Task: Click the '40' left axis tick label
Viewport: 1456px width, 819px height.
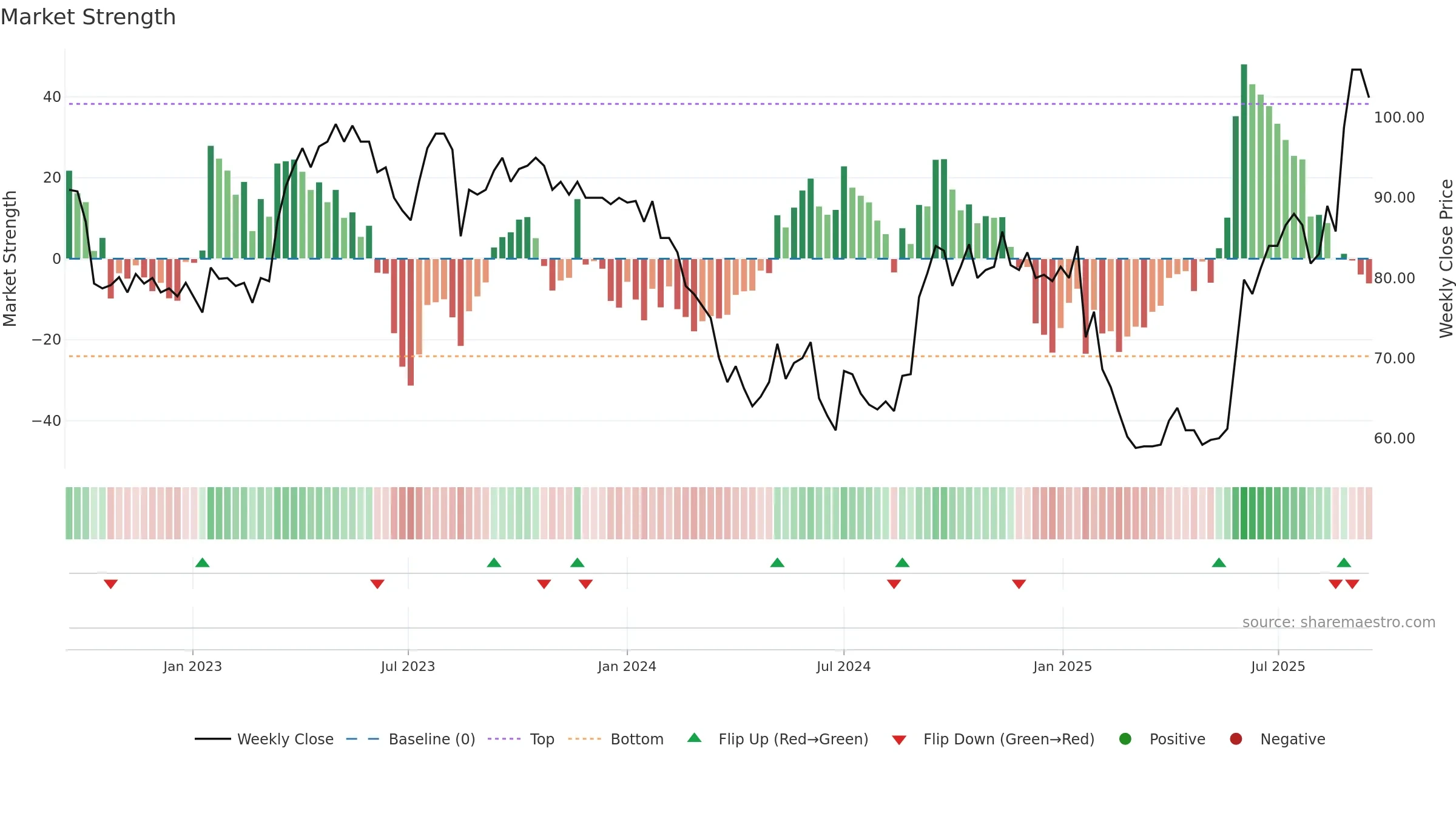Action: tap(52, 97)
